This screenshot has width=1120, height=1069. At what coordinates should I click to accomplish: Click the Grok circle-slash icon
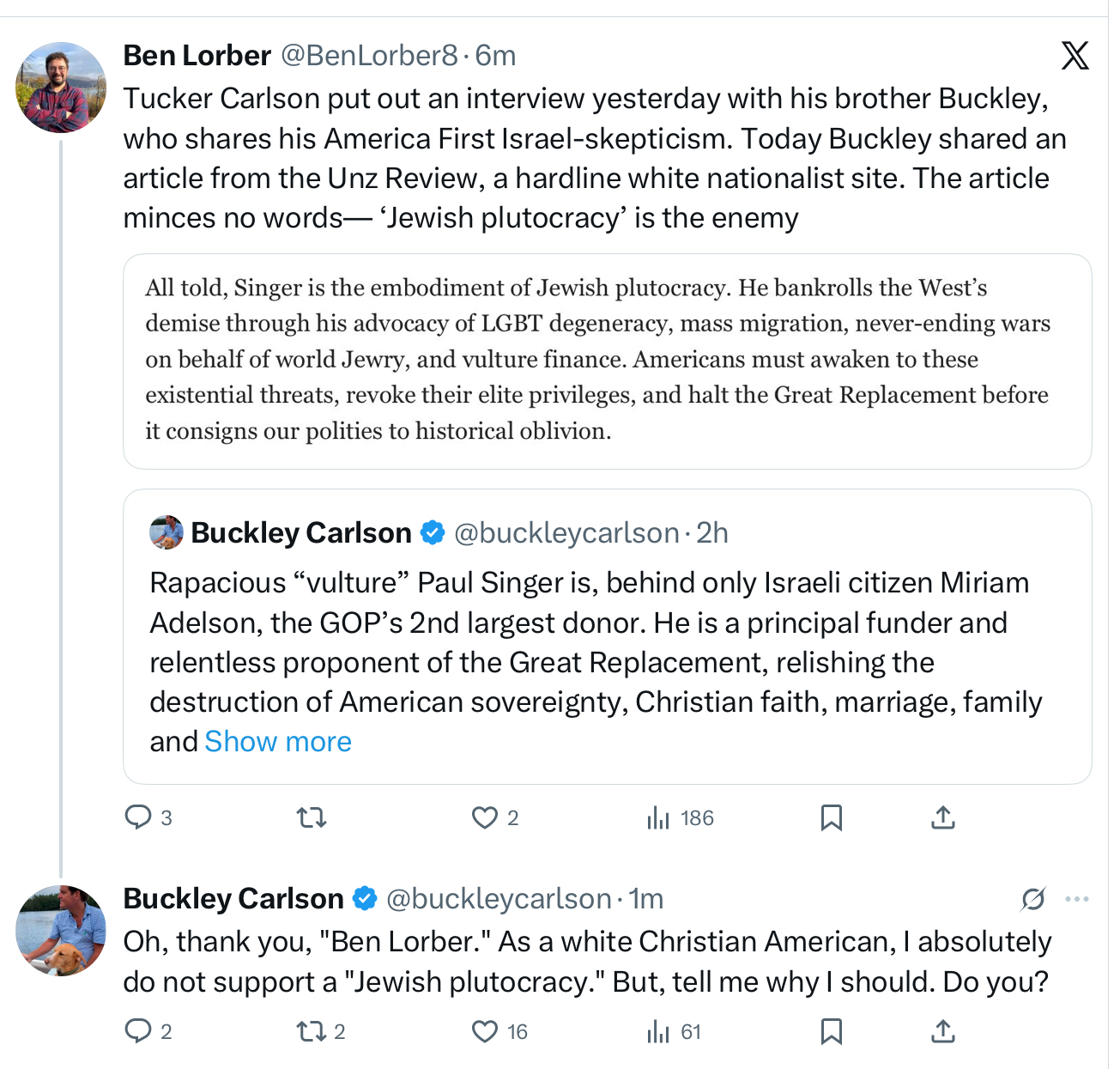(x=1032, y=899)
